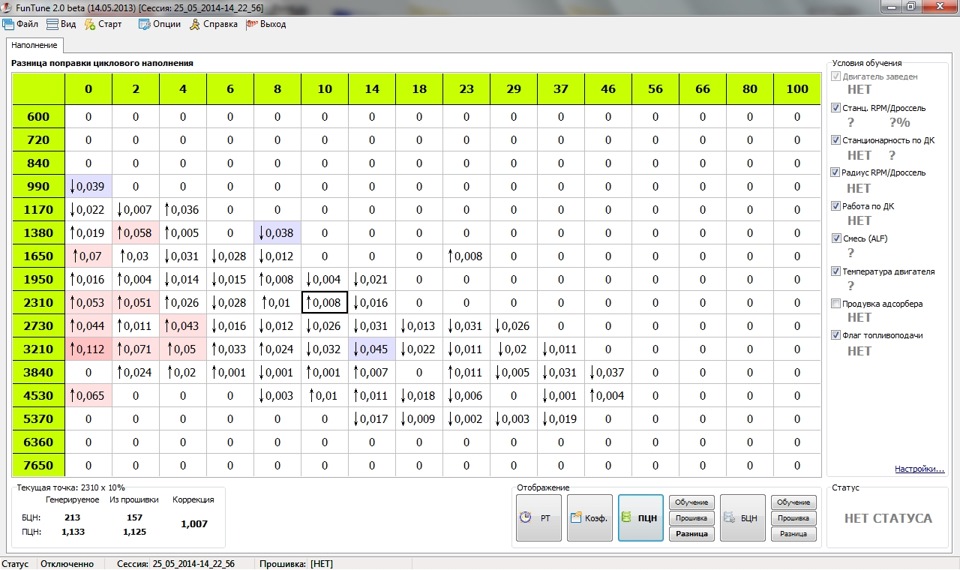Select highlighted cell 0,008 in row 2310
Image resolution: width=960 pixels, height=570 pixels.
(324, 302)
